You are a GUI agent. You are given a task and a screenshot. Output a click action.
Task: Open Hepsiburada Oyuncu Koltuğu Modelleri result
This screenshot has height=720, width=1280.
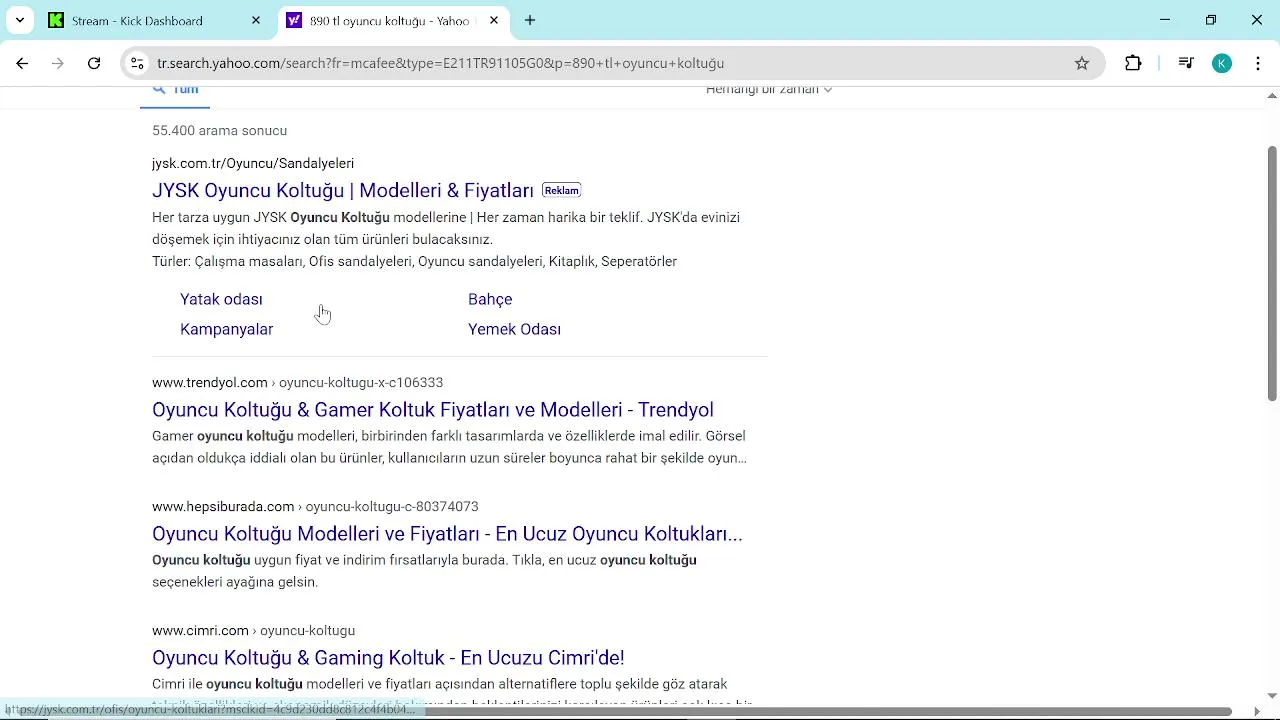[x=447, y=533]
